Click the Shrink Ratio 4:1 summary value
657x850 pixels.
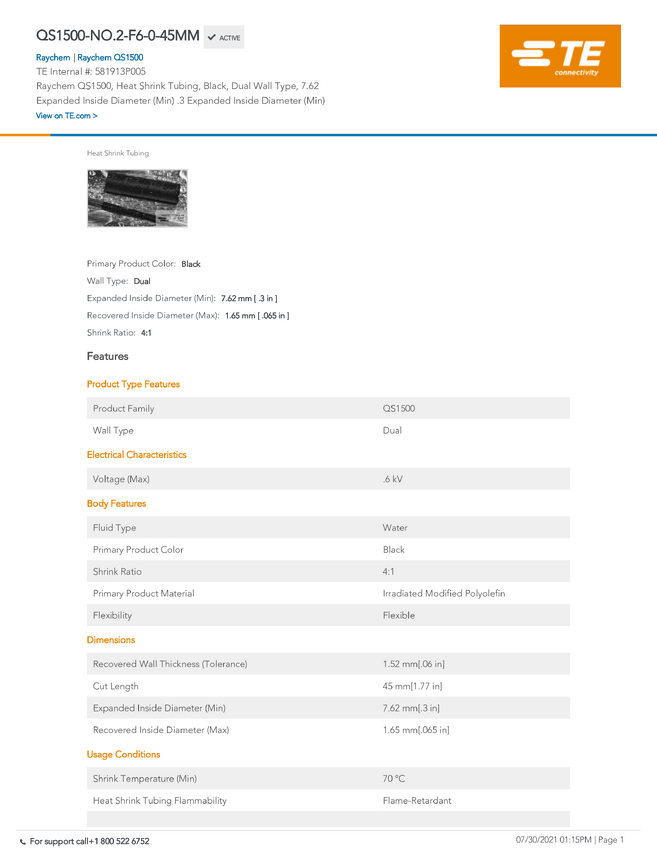pos(146,333)
